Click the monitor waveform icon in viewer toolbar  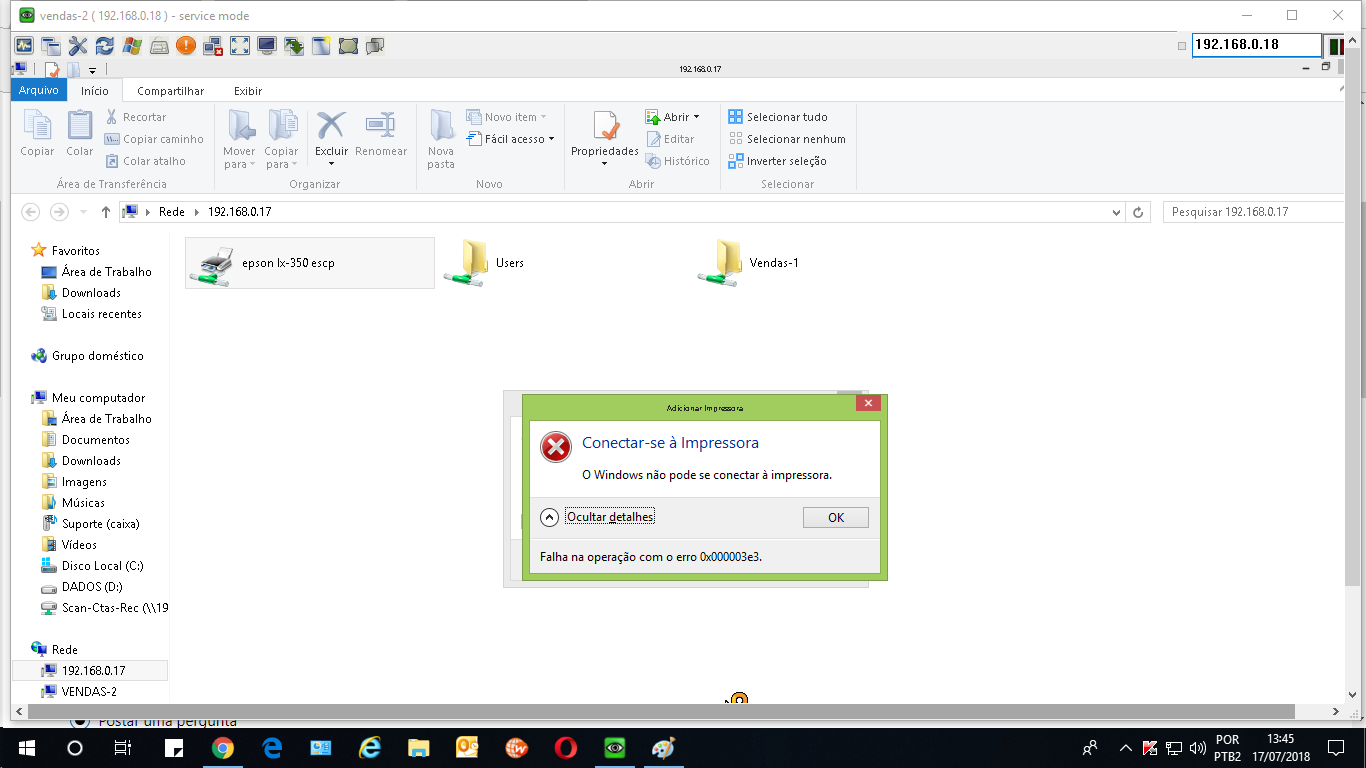click(24, 45)
